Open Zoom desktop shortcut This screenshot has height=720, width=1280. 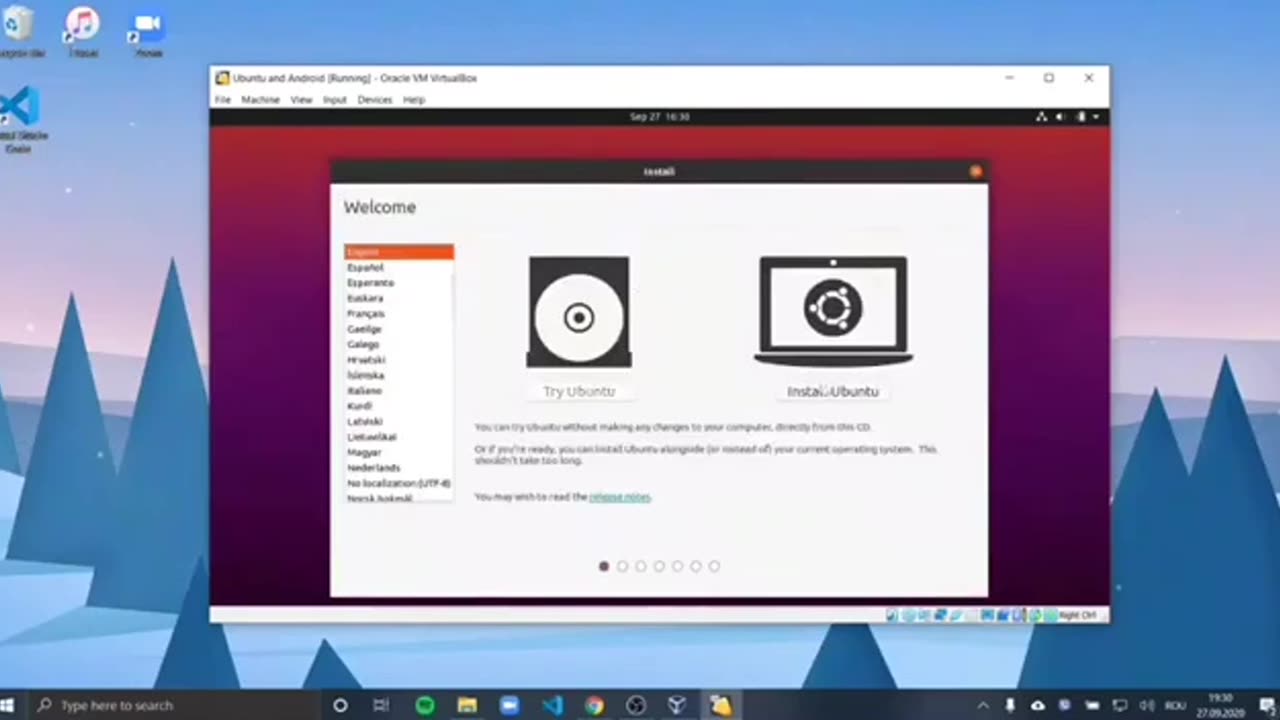tap(148, 32)
